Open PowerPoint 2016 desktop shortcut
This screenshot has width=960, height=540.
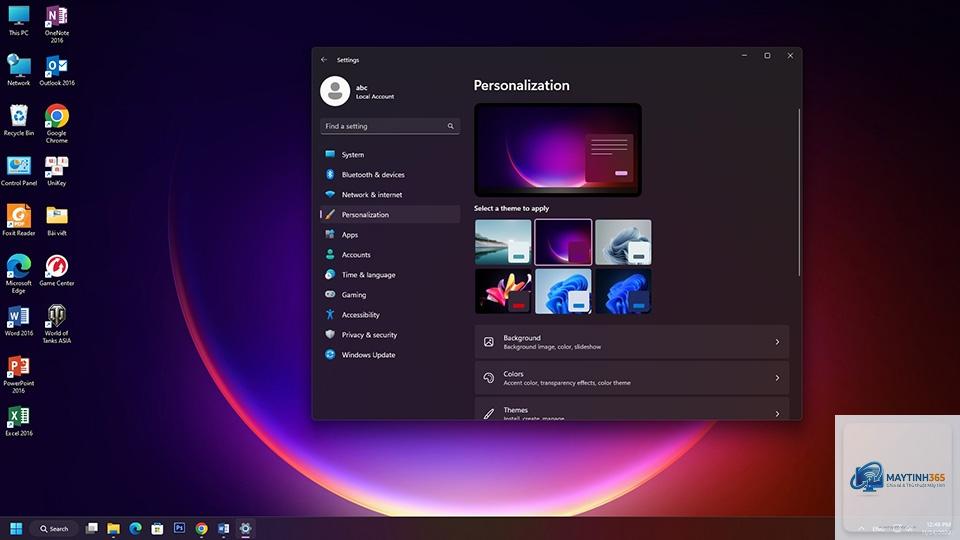click(x=18, y=375)
